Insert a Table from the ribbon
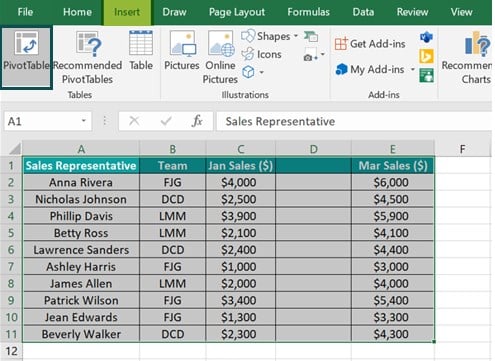495x361 pixels. [141, 50]
